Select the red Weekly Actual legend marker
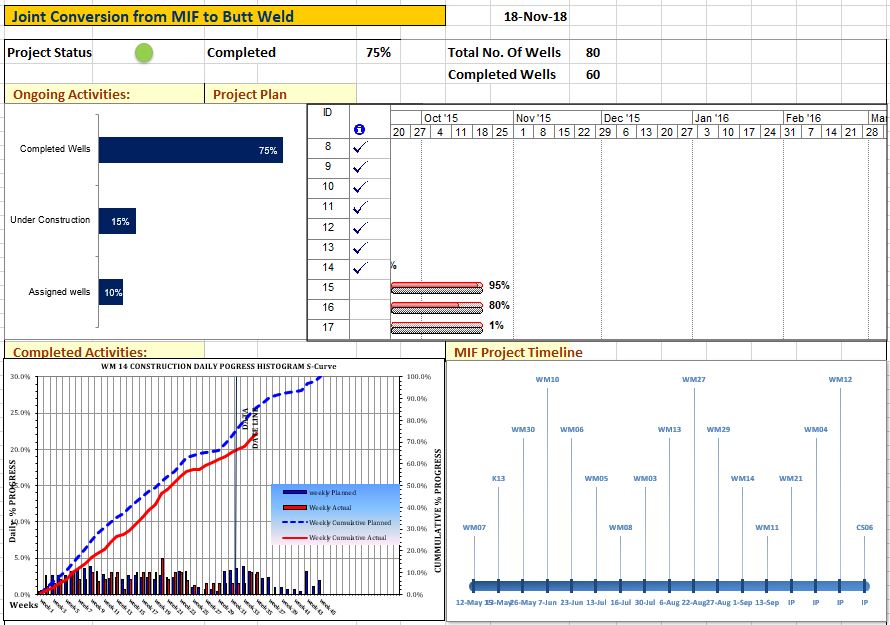 click(295, 508)
